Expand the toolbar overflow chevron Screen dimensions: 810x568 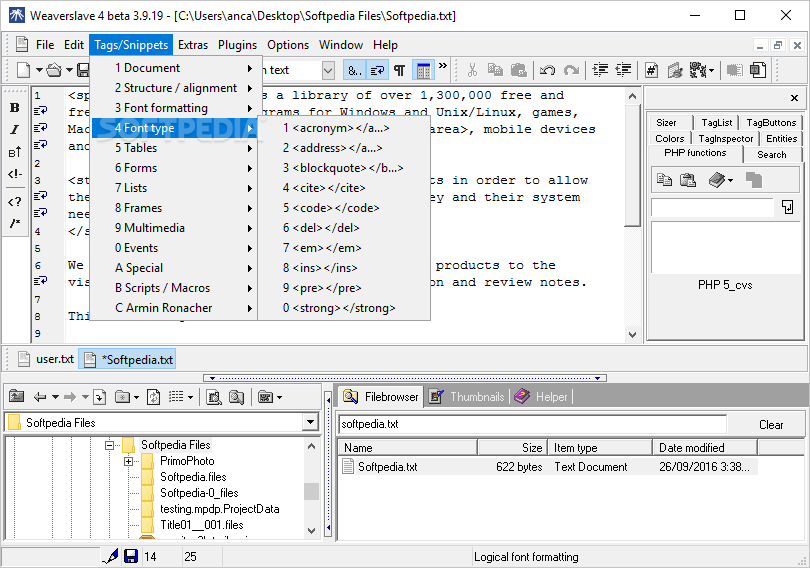click(443, 66)
